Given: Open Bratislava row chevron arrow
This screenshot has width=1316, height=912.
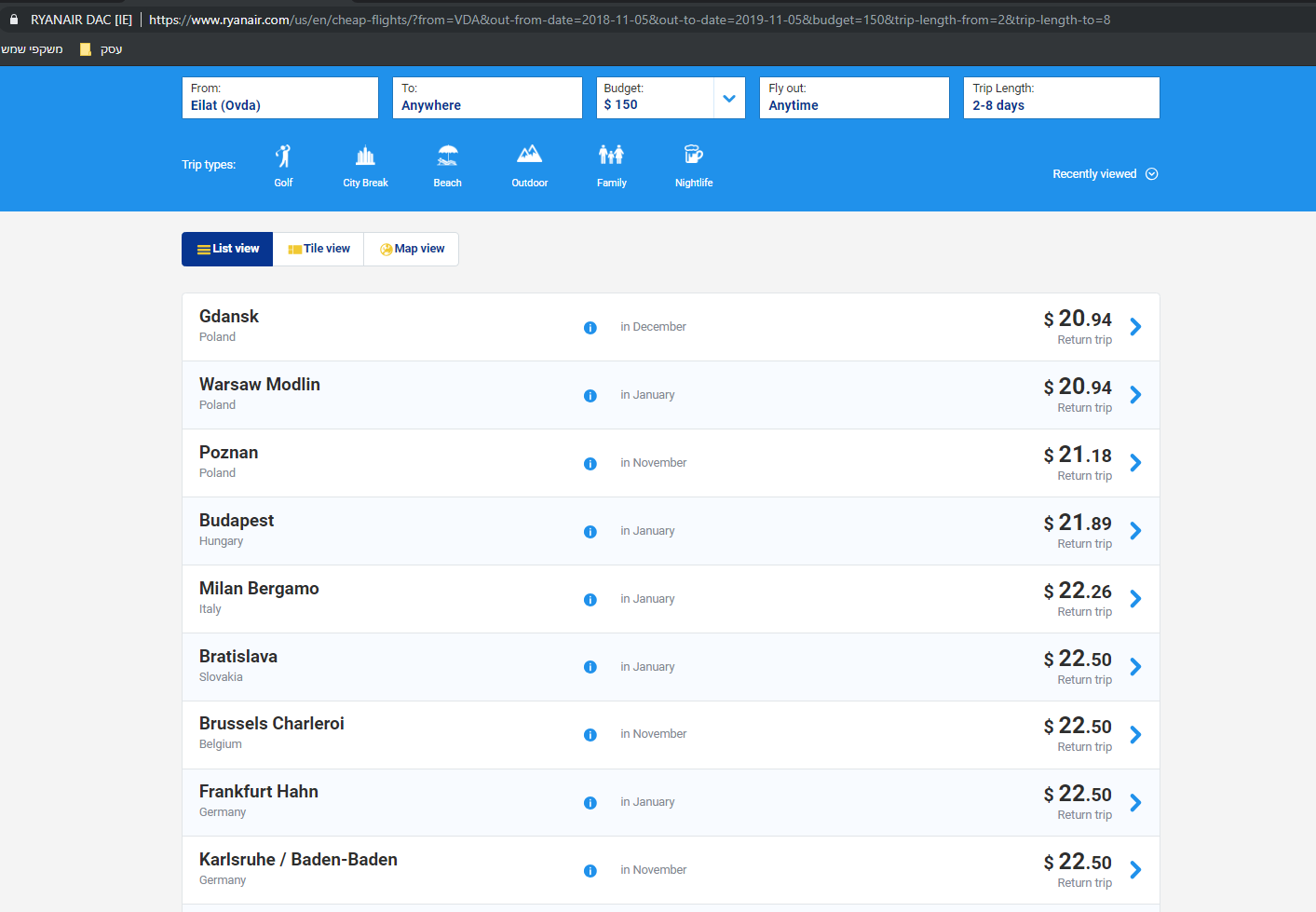Looking at the screenshot, I should coord(1135,667).
